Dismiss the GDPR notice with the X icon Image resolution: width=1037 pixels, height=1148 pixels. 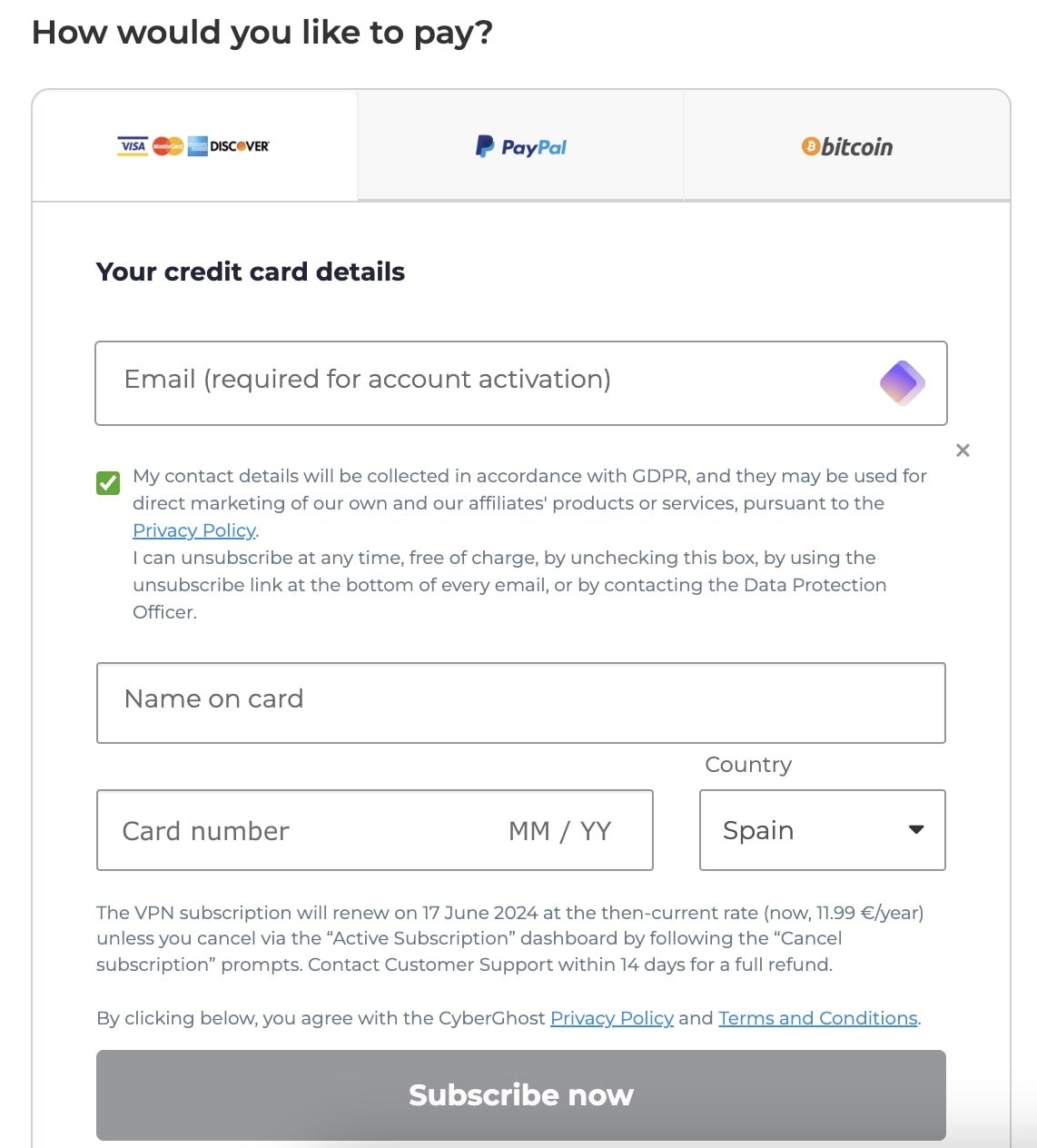963,450
